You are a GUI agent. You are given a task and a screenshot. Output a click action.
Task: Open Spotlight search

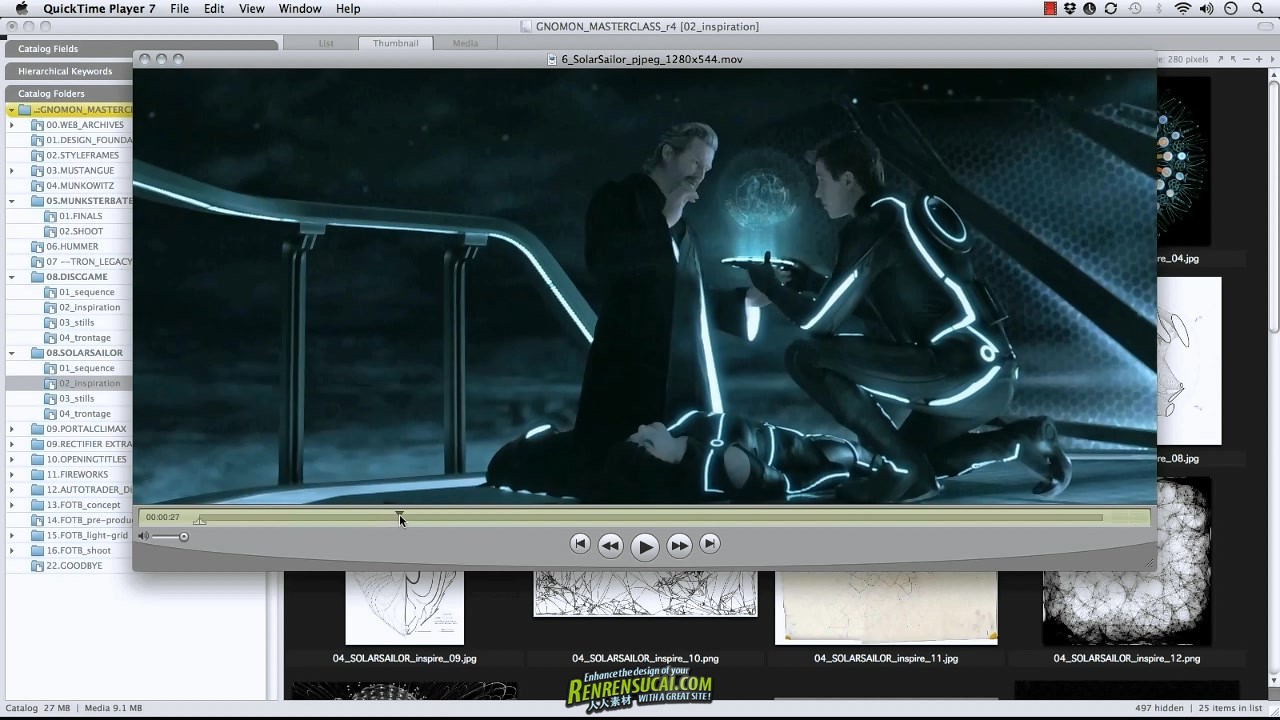[1257, 9]
